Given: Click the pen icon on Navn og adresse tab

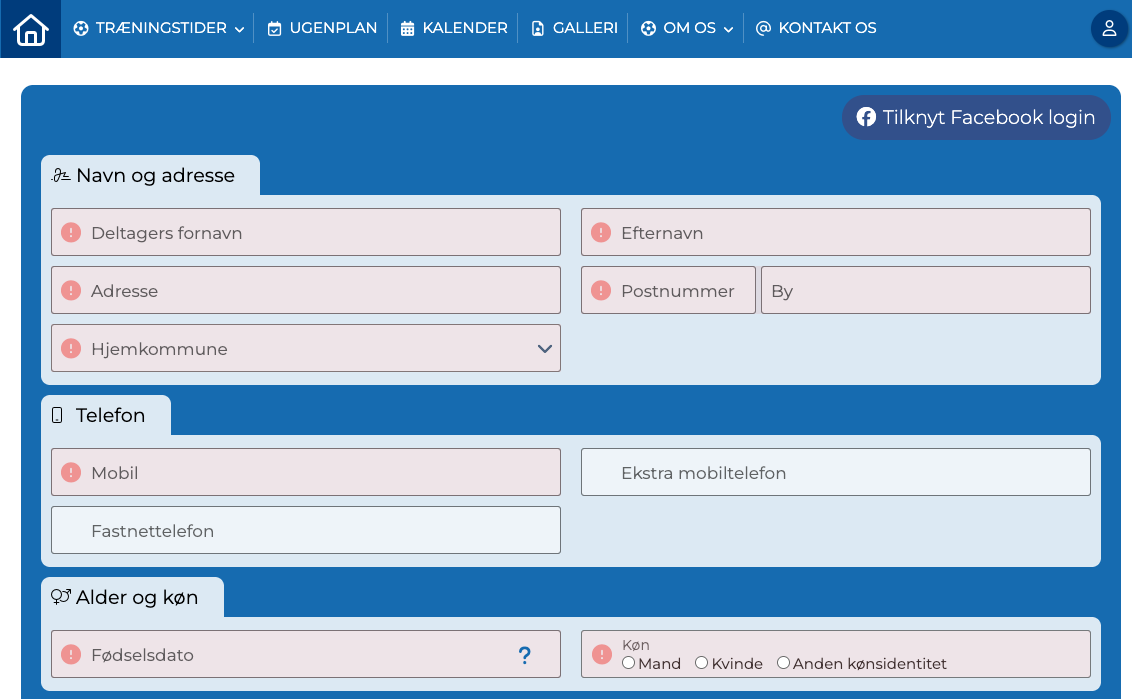Looking at the screenshot, I should [x=59, y=174].
